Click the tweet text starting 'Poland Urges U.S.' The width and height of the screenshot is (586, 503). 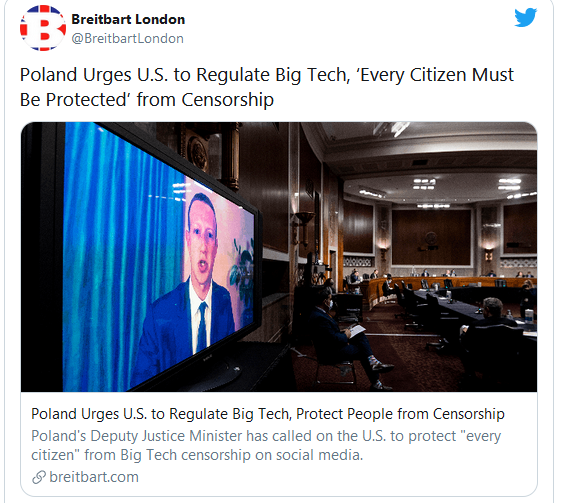pos(267,87)
